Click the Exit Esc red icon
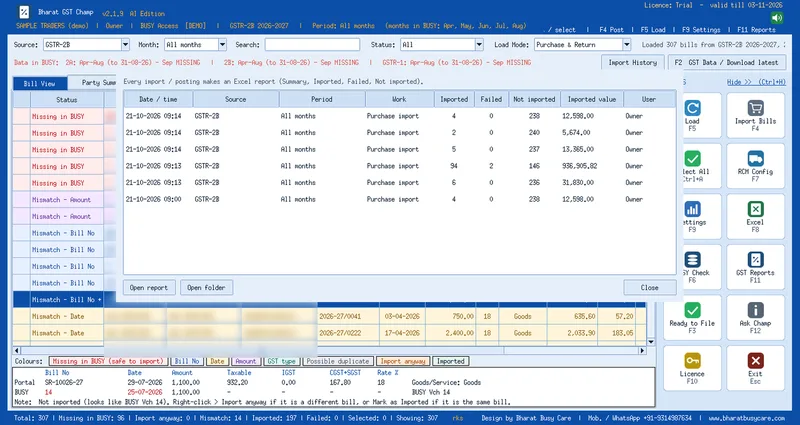 pyautogui.click(x=755, y=361)
